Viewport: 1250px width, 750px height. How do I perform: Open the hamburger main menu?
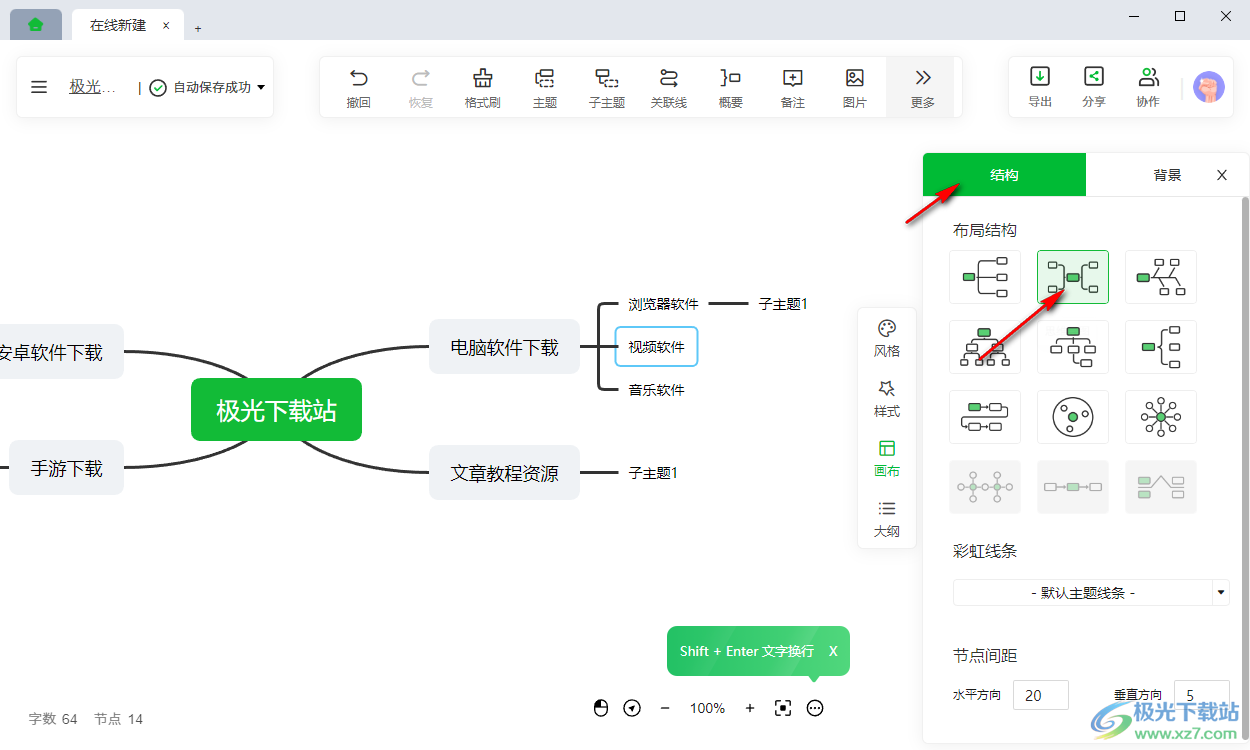(39, 87)
